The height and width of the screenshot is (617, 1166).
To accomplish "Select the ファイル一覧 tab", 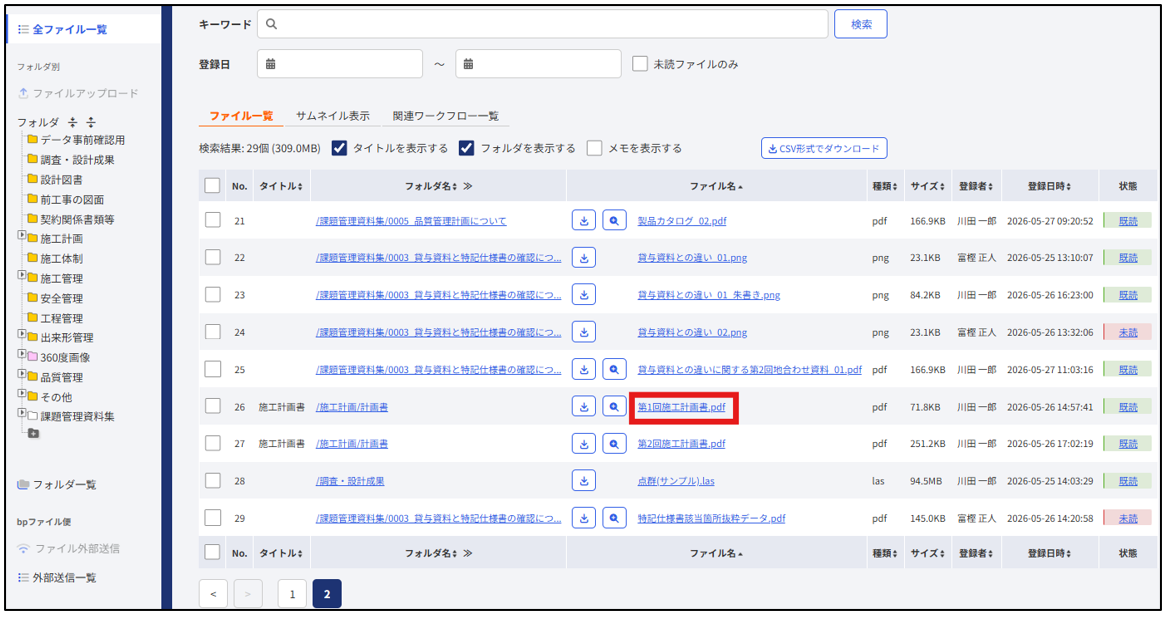I will [241, 116].
